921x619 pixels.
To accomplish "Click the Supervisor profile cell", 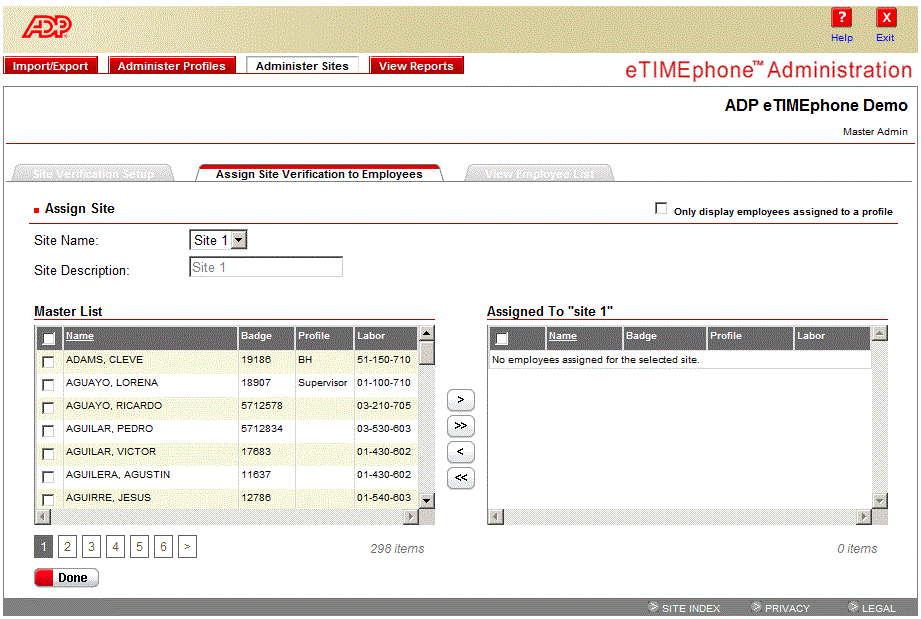I will coord(322,383).
